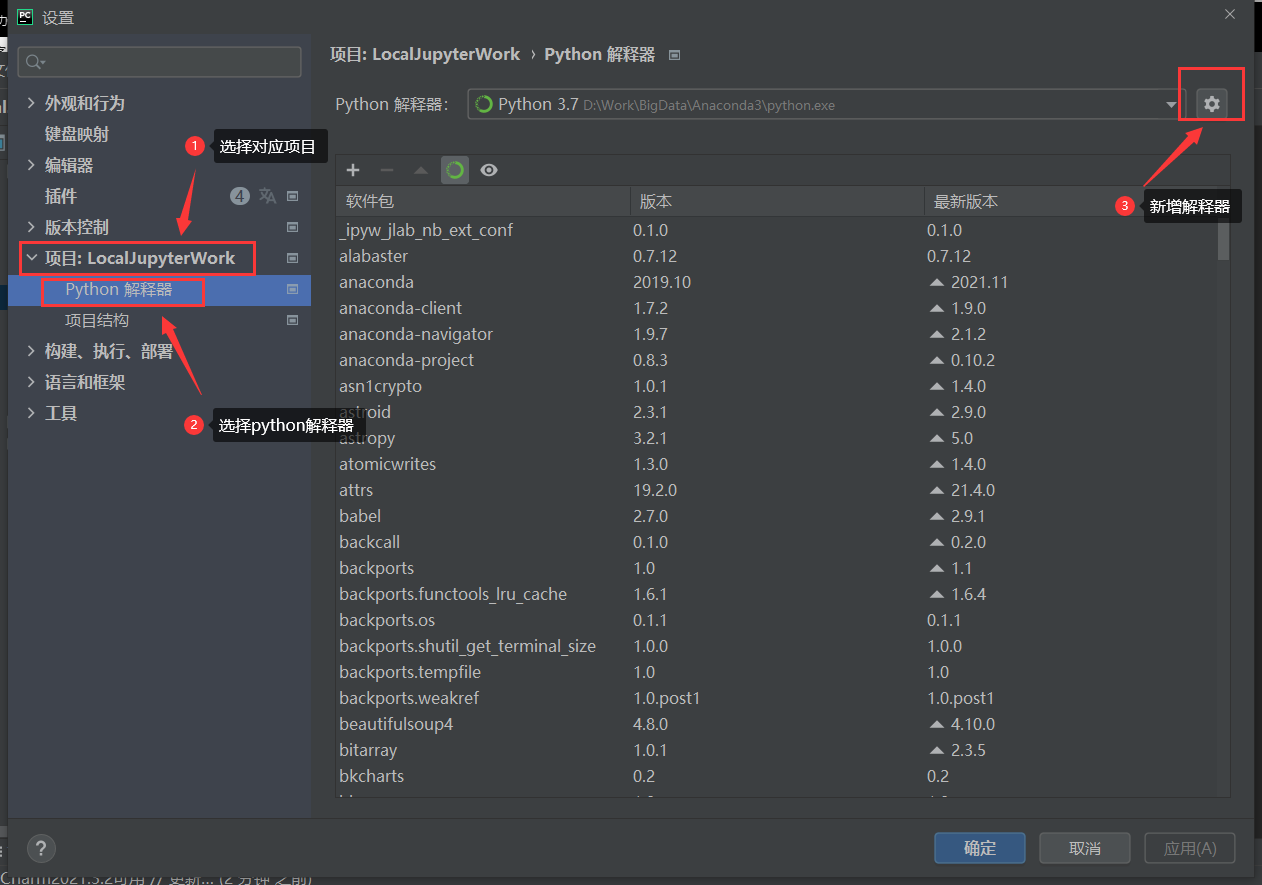Select the anaconda-navigator package row
This screenshot has width=1262, height=885.
pos(776,334)
